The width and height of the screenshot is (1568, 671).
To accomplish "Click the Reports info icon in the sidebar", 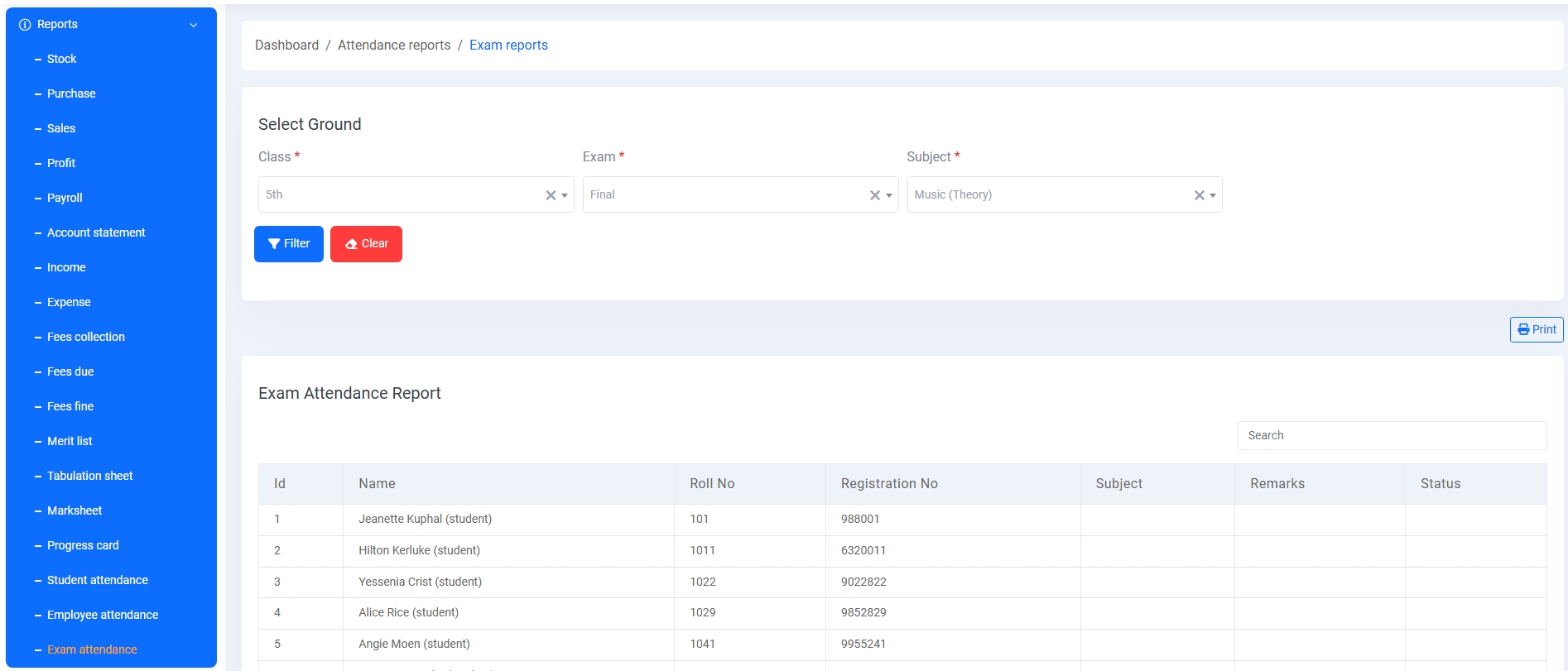I will pos(25,25).
